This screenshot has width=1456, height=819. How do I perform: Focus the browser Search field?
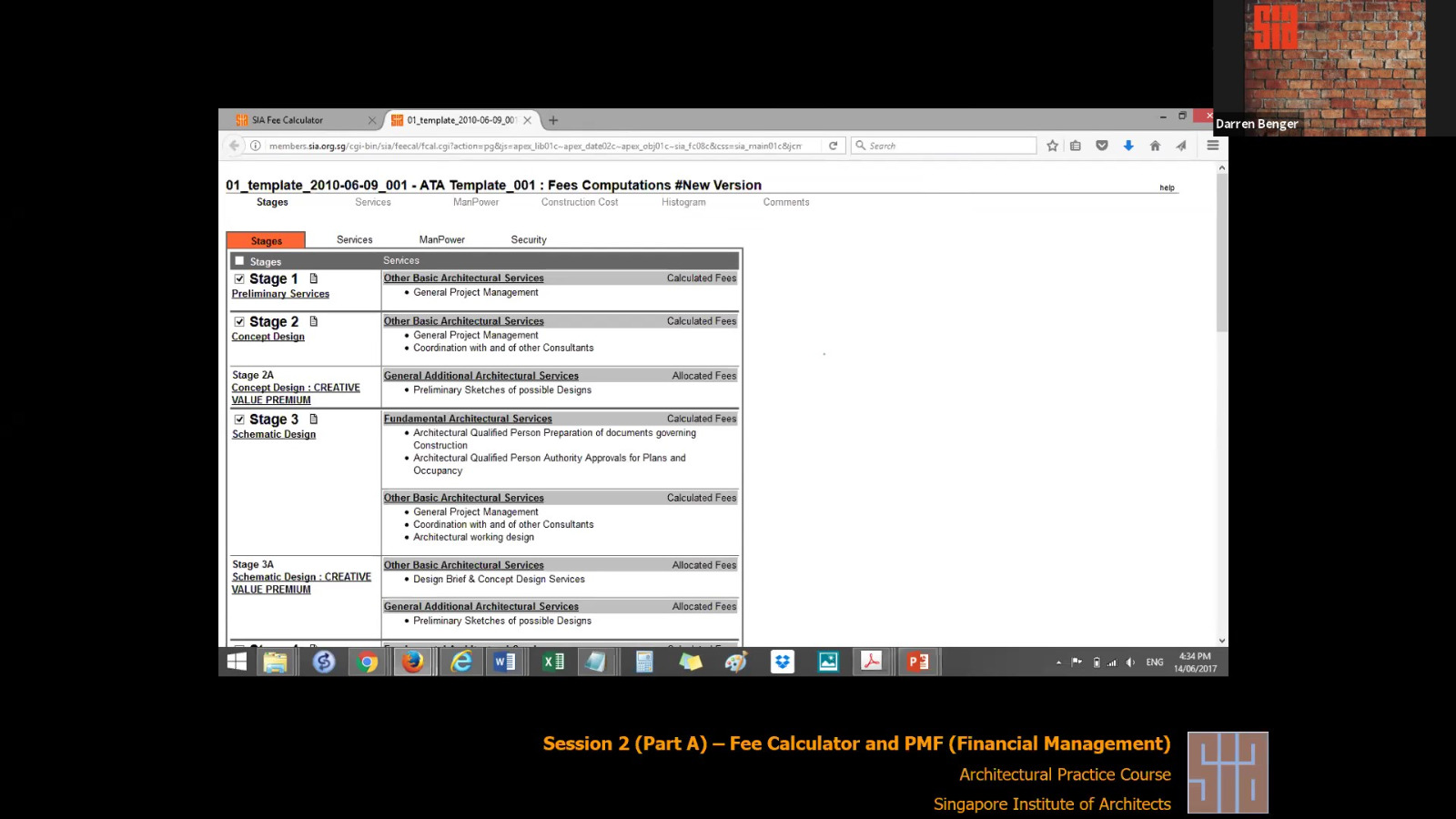944,146
